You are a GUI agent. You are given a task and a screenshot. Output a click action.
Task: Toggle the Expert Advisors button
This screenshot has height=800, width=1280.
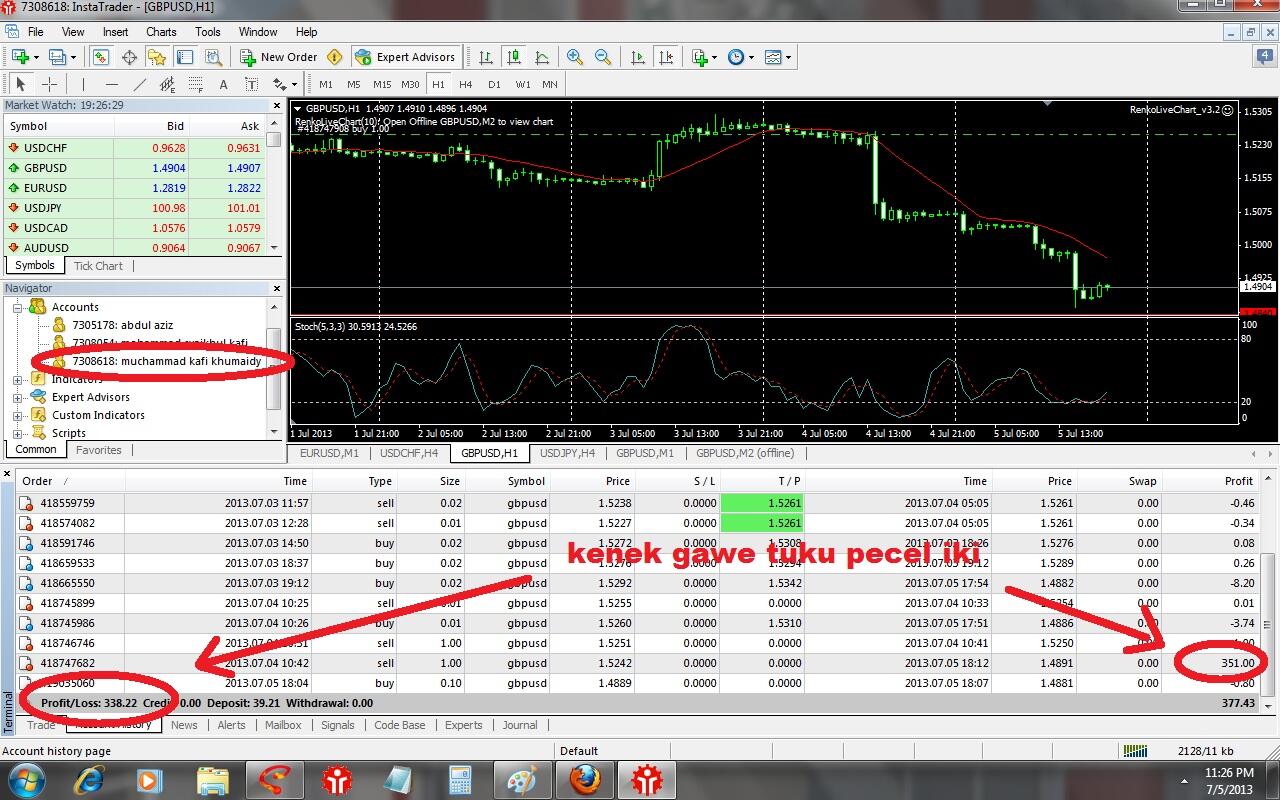tap(406, 57)
